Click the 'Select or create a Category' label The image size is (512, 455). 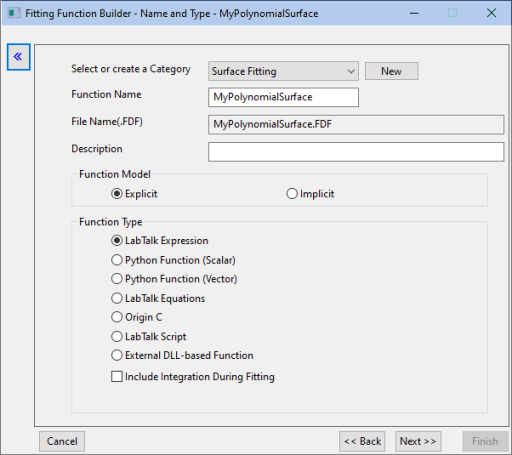point(131,69)
